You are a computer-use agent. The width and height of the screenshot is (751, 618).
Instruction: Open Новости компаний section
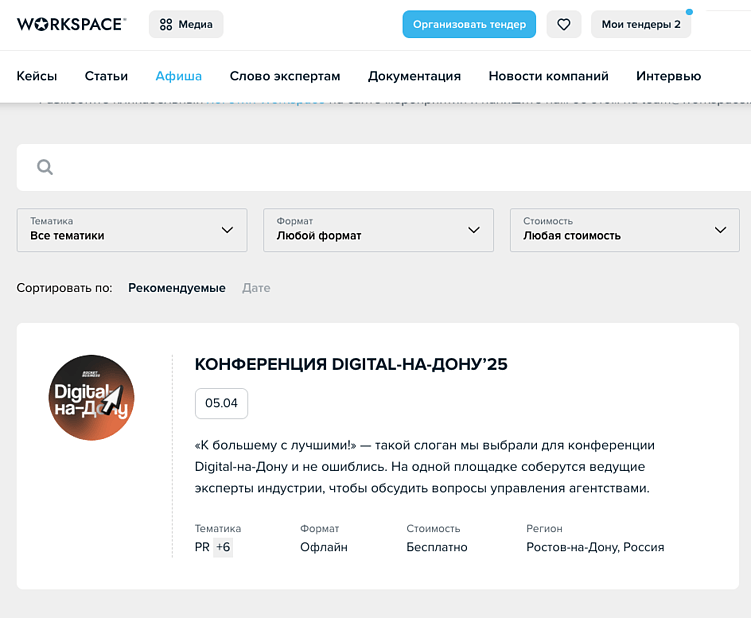(x=548, y=76)
